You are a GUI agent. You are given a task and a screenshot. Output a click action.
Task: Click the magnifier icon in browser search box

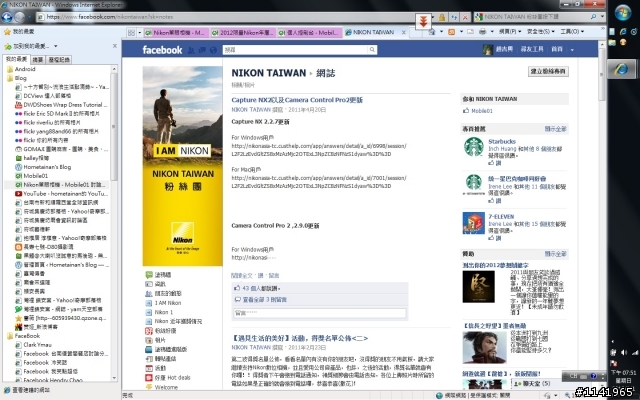click(593, 17)
